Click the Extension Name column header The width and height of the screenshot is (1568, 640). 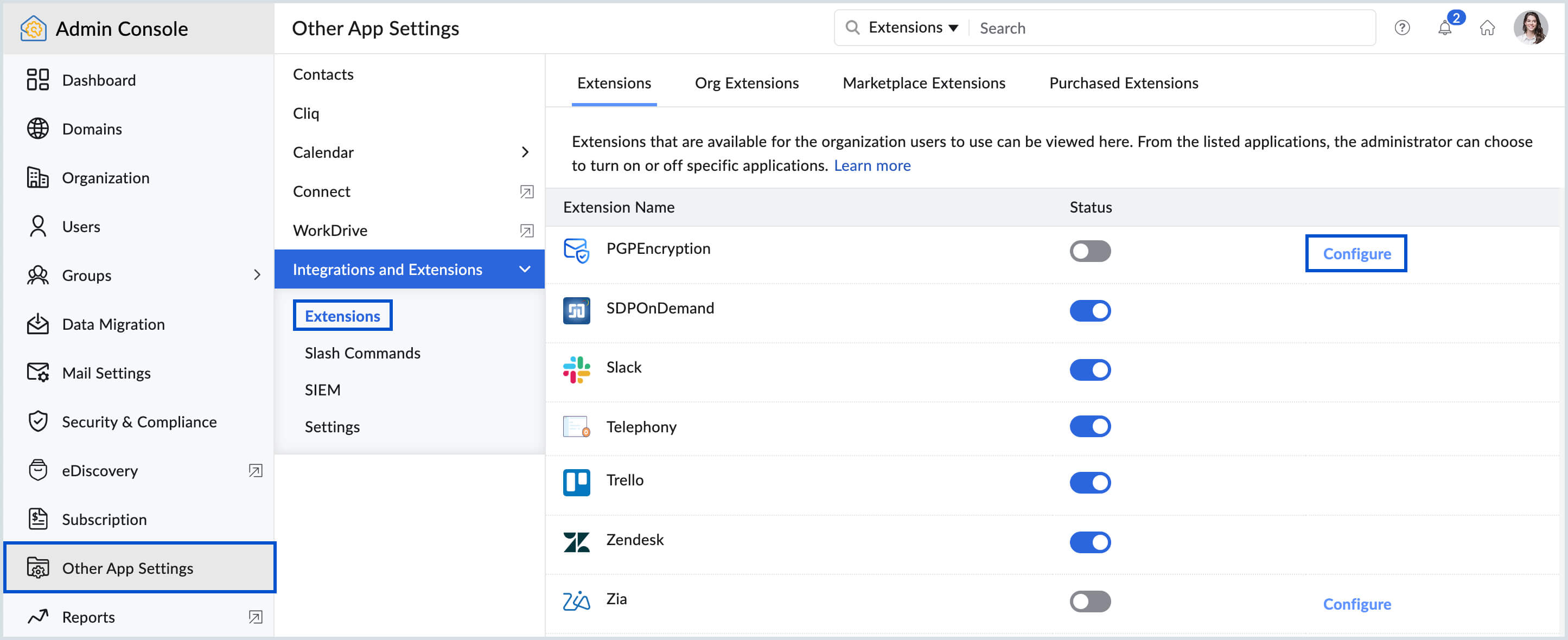click(x=619, y=207)
